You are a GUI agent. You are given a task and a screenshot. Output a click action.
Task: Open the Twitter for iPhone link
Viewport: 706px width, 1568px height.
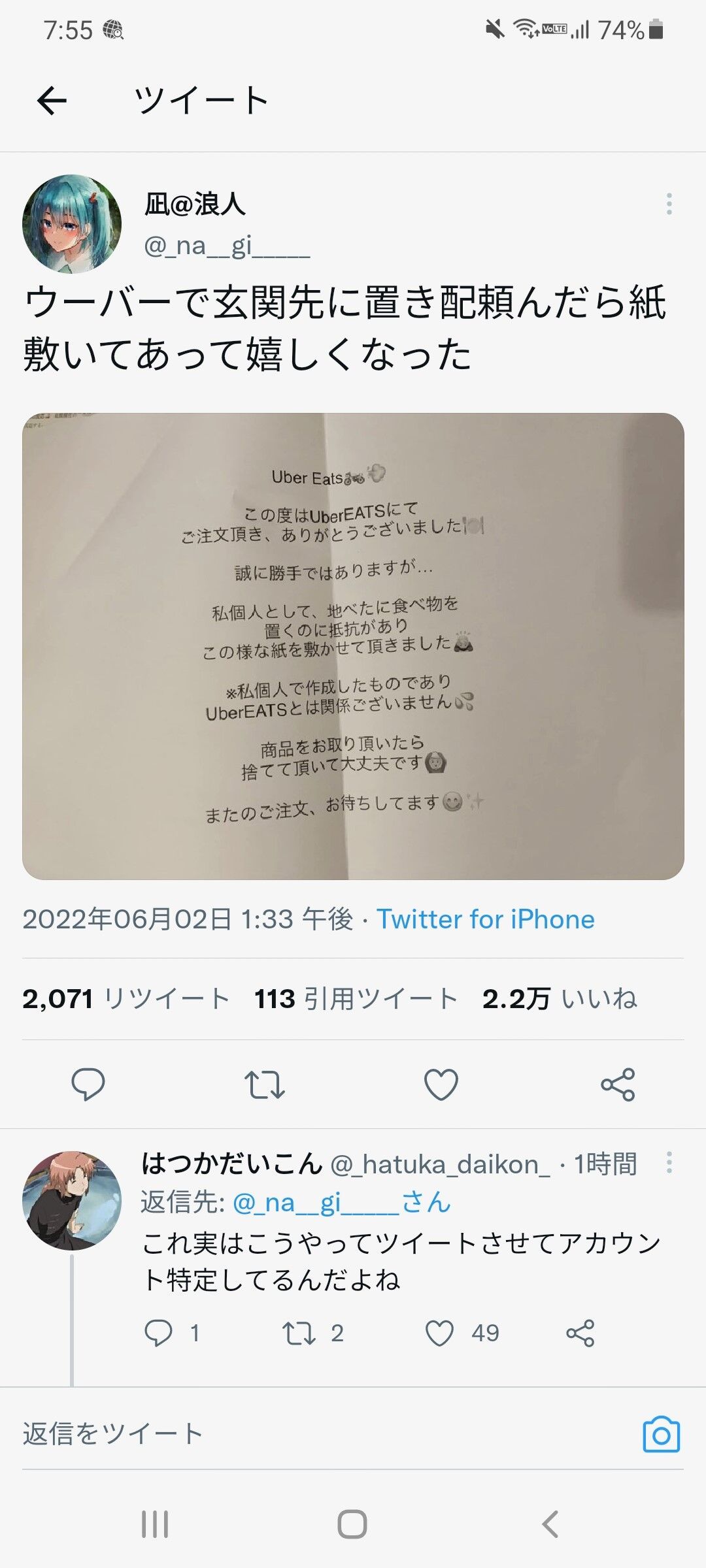pos(485,919)
